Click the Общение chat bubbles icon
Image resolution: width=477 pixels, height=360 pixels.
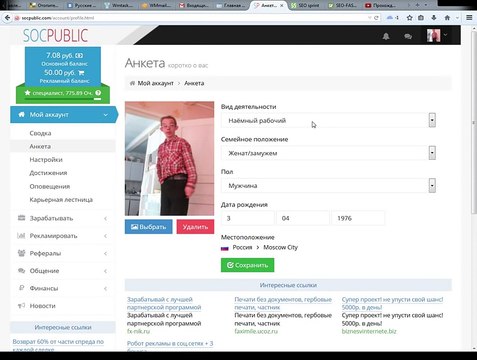point(21,271)
